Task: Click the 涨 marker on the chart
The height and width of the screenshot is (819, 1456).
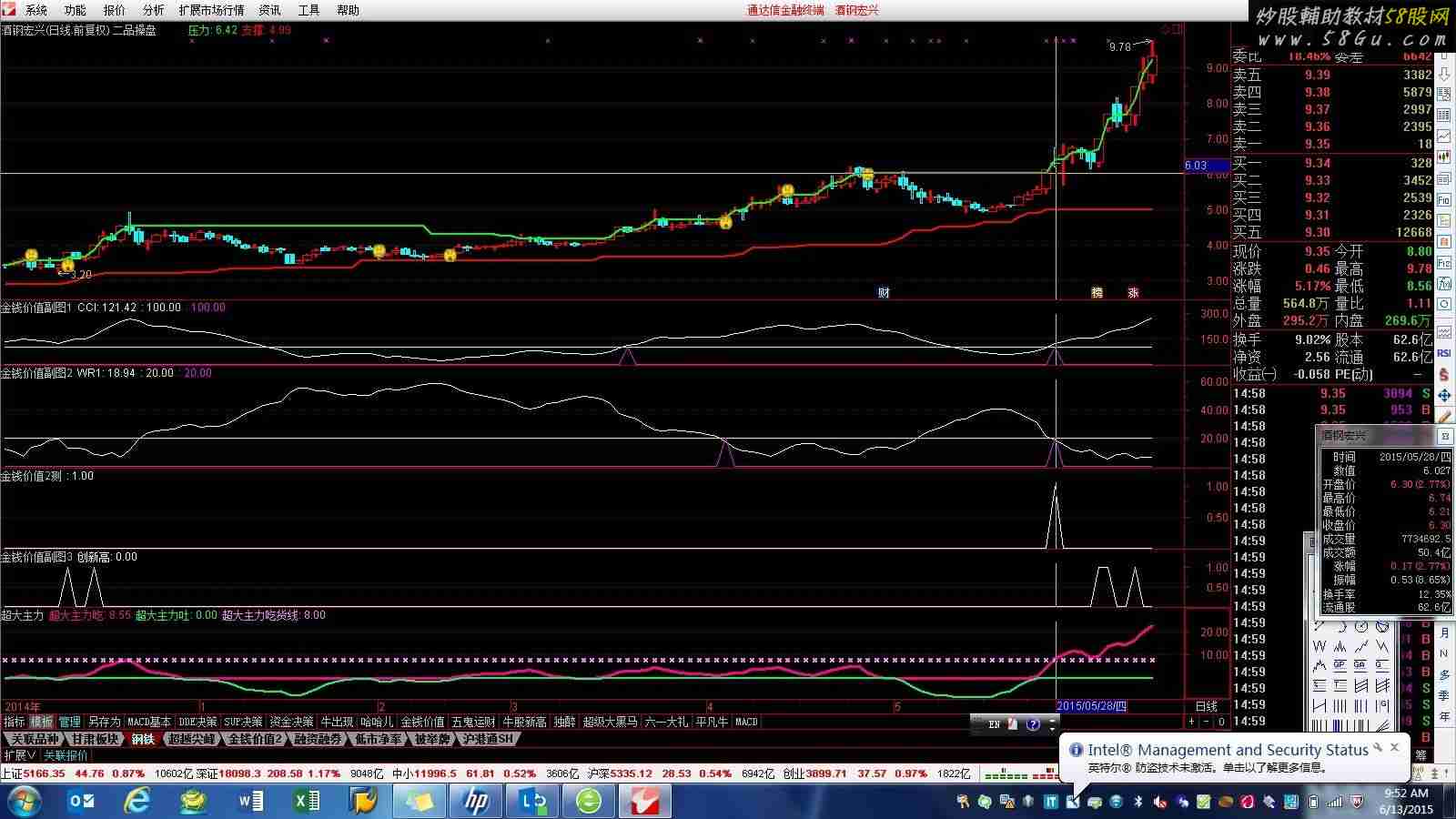Action: click(x=1134, y=292)
